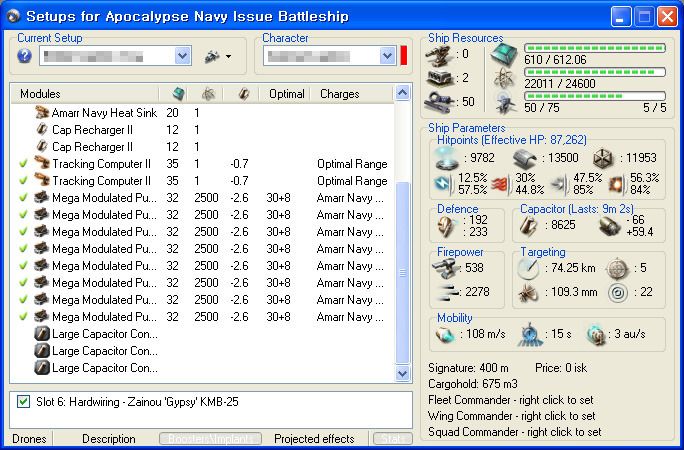Click the launcher hardpoints icon in Ship Resources

pos(441,78)
